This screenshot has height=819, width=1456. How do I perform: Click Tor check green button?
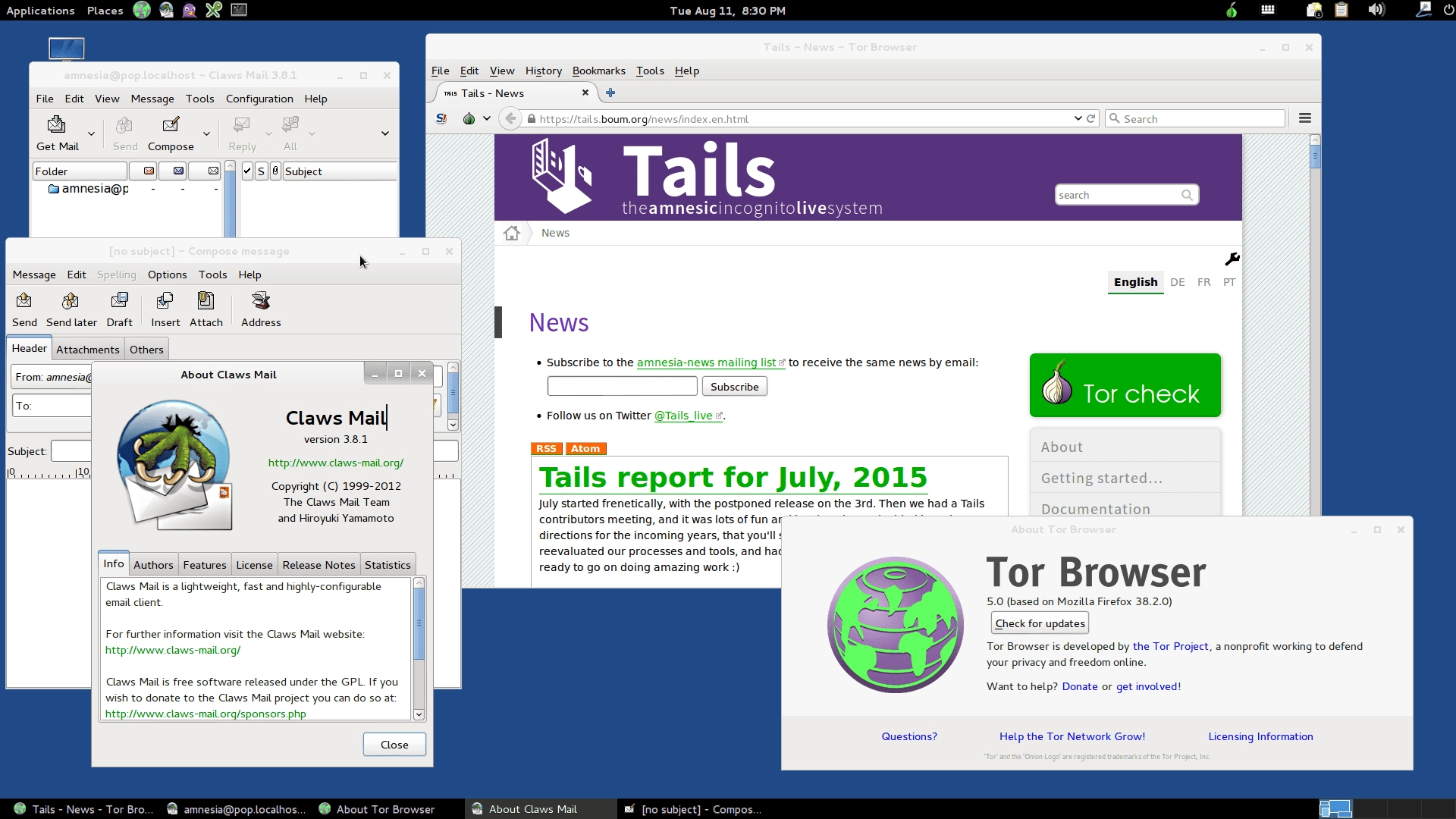coord(1125,385)
